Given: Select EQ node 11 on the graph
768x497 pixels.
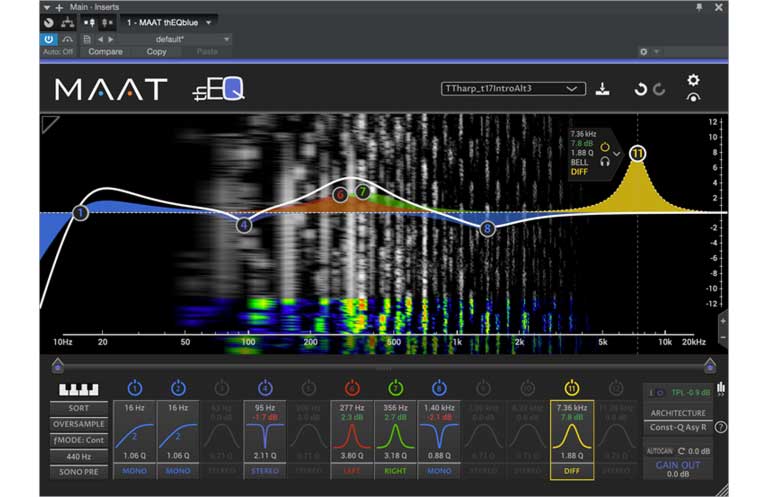Looking at the screenshot, I should tap(637, 154).
